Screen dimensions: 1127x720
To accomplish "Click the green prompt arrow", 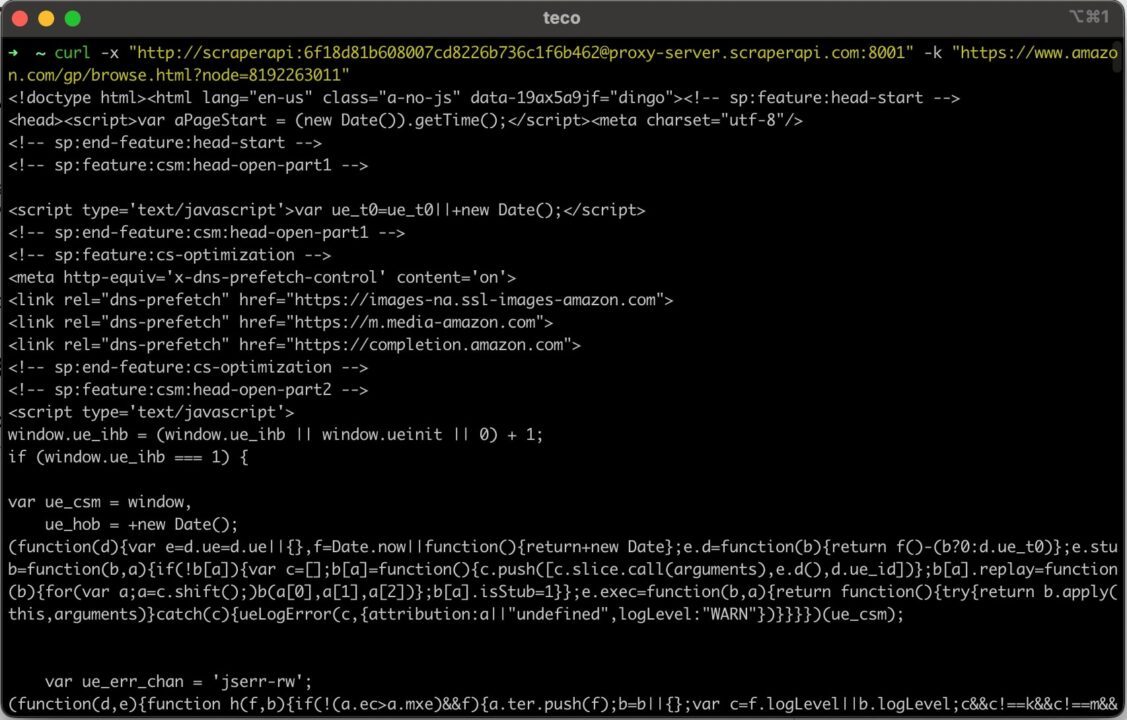I will click(13, 53).
